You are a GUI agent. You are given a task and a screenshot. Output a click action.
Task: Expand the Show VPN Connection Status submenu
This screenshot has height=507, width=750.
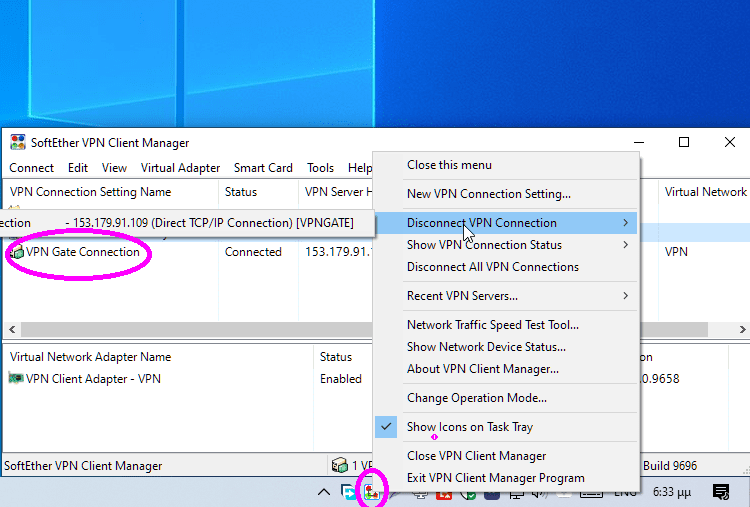point(625,245)
